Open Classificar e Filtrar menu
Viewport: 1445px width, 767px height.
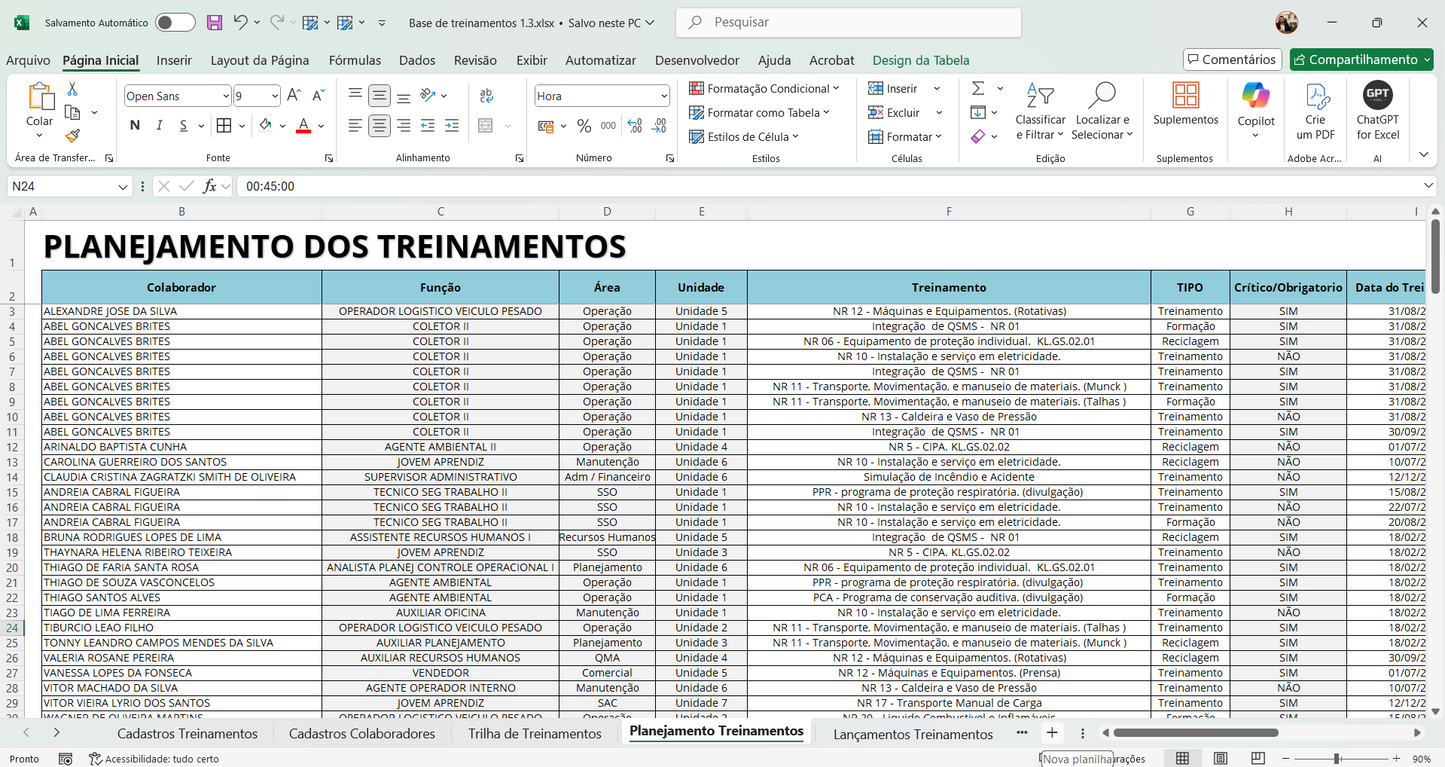pos(1040,111)
